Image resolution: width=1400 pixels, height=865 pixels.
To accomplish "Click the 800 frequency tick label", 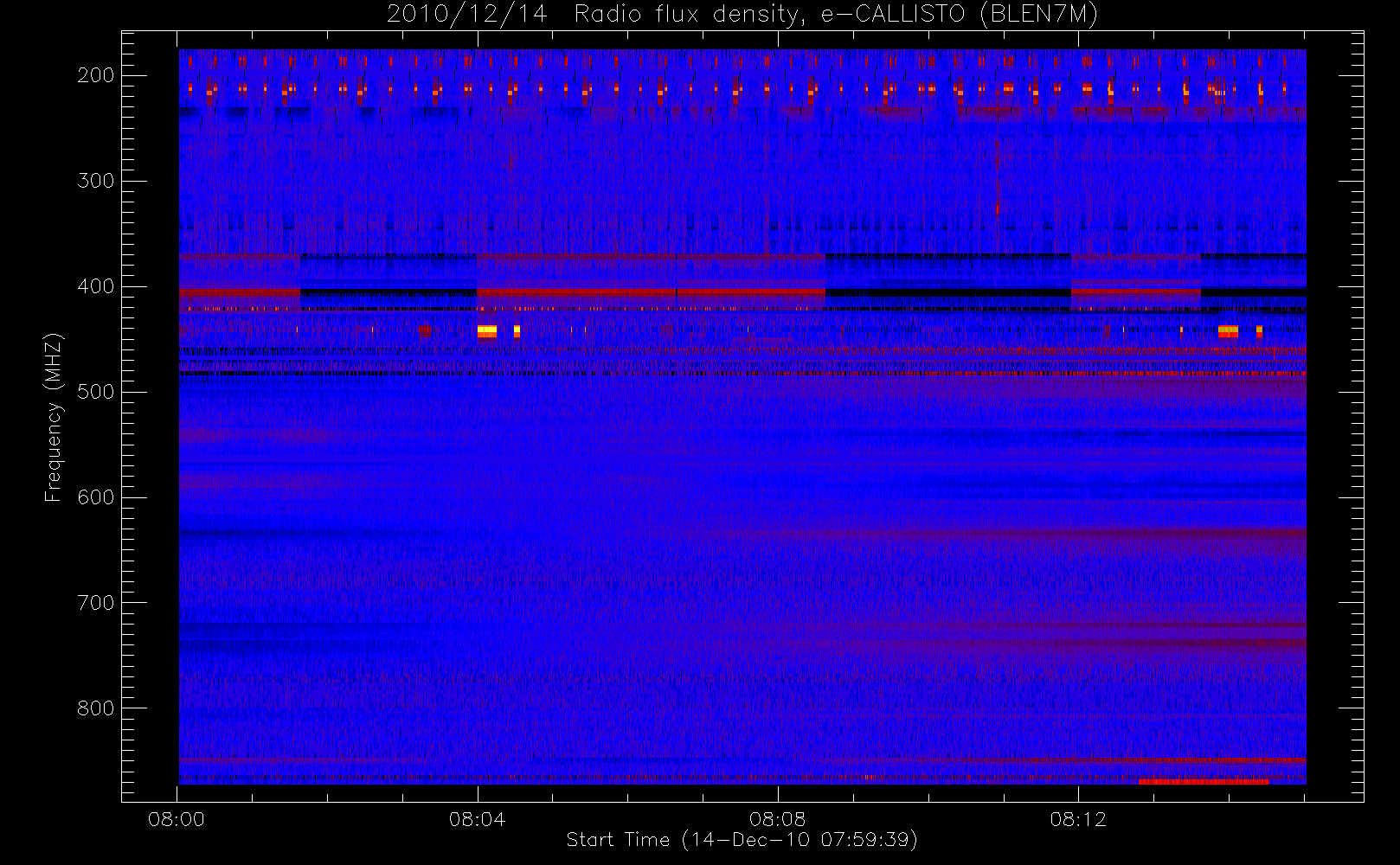I will (x=95, y=708).
